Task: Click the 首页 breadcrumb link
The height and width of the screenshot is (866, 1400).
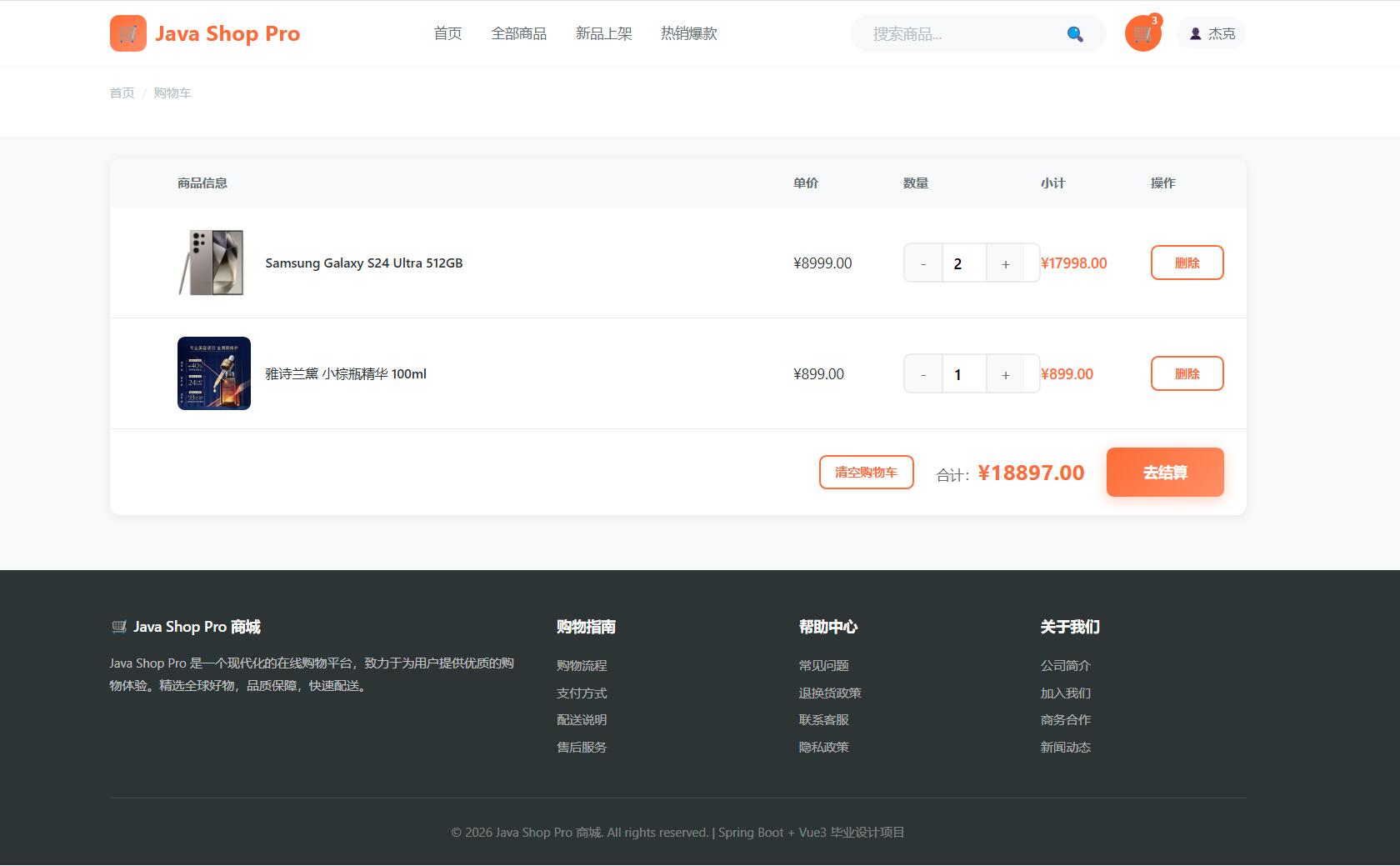Action: click(122, 93)
